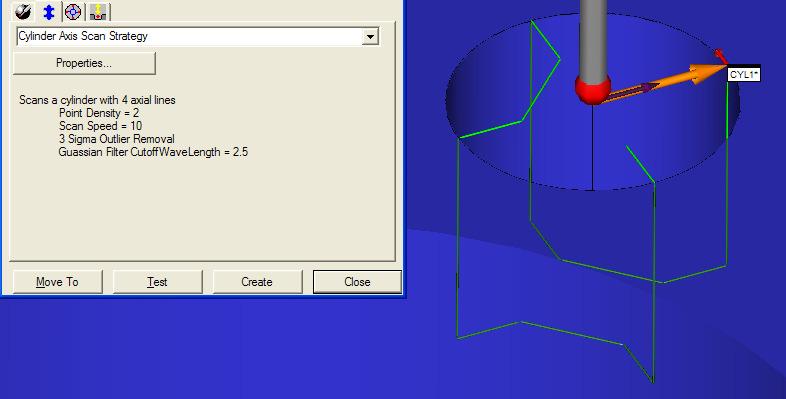Click the Gaussian Filter cutoff text line
Viewport: 786px width, 399px height.
(153, 152)
